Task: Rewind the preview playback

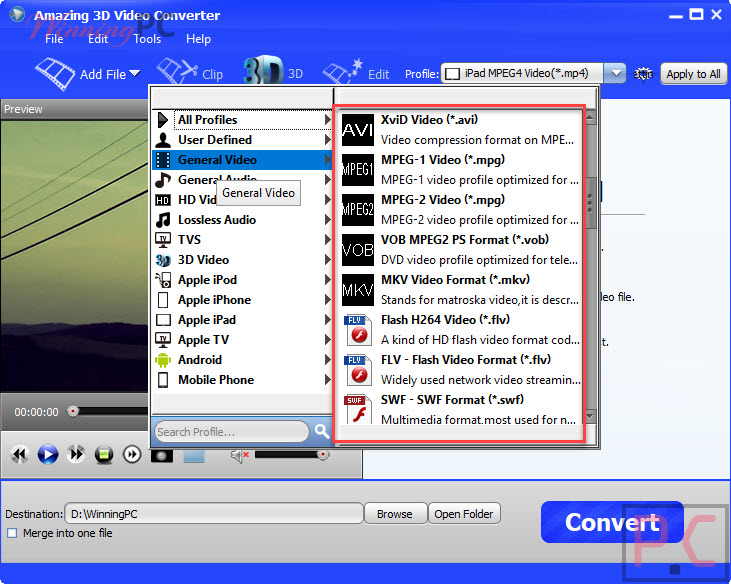Action: (x=19, y=454)
